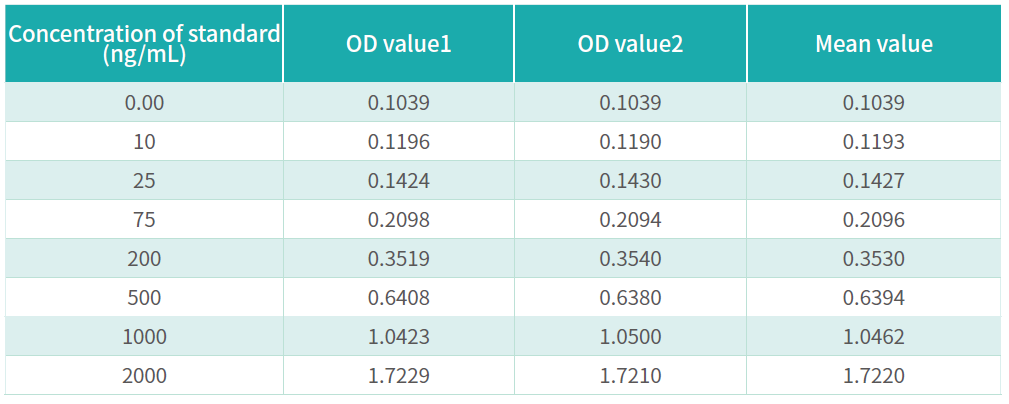Select the concentration cell reading 10

[x=145, y=142]
